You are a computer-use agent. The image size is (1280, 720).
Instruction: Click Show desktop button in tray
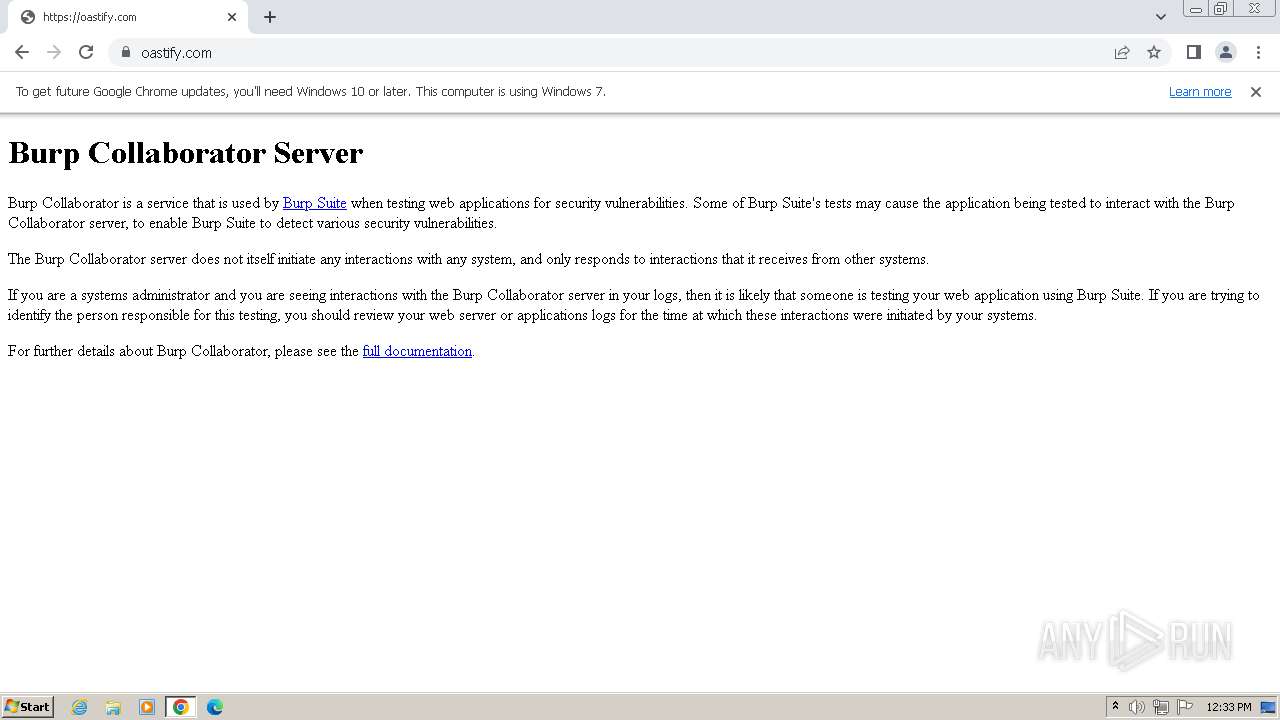(1269, 707)
